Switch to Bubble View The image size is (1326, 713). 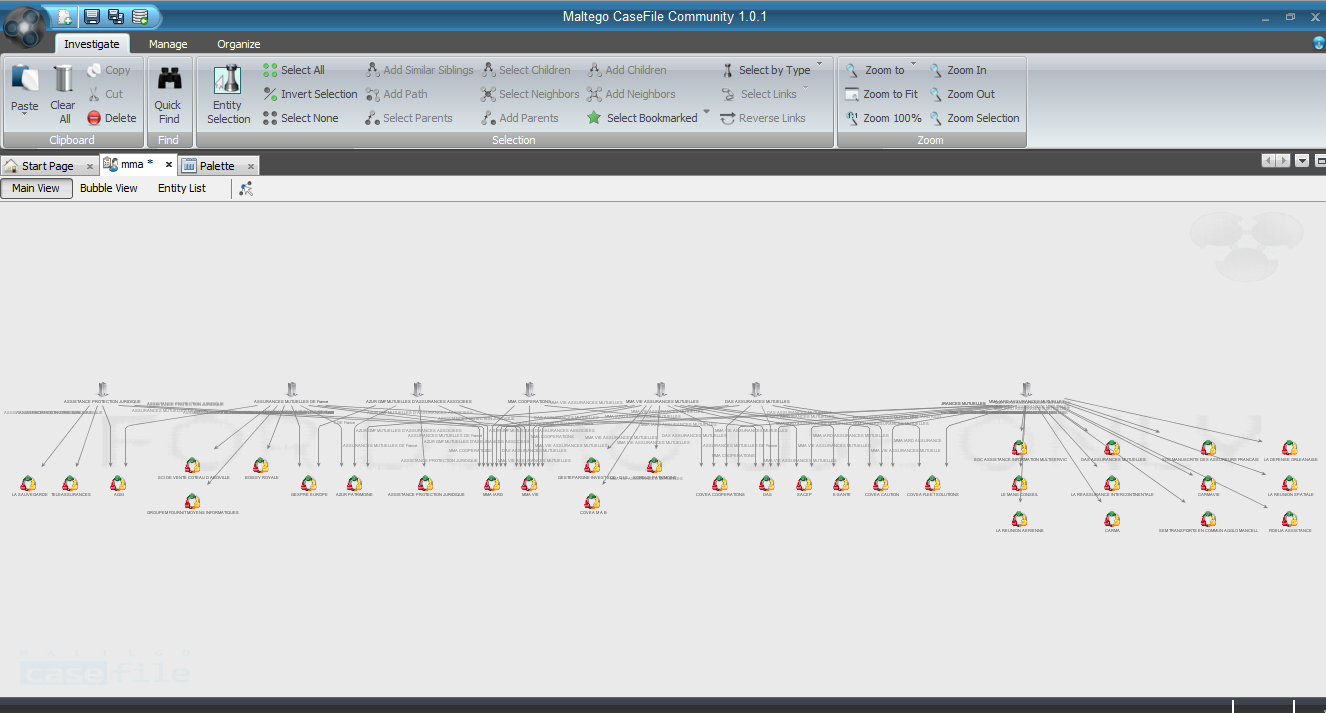[109, 188]
